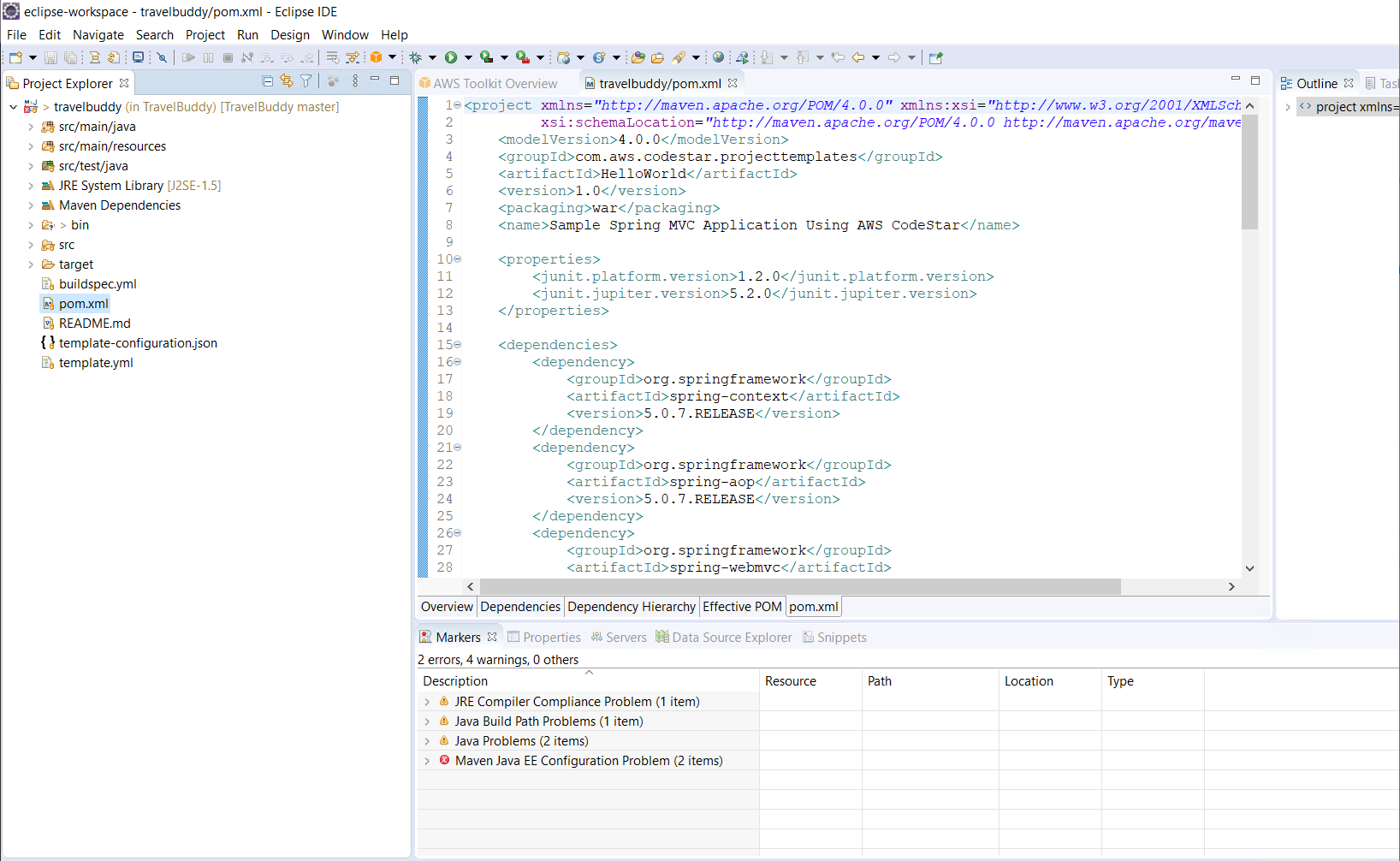The width and height of the screenshot is (1400, 861).
Task: Click the Description column header
Action: (x=588, y=681)
